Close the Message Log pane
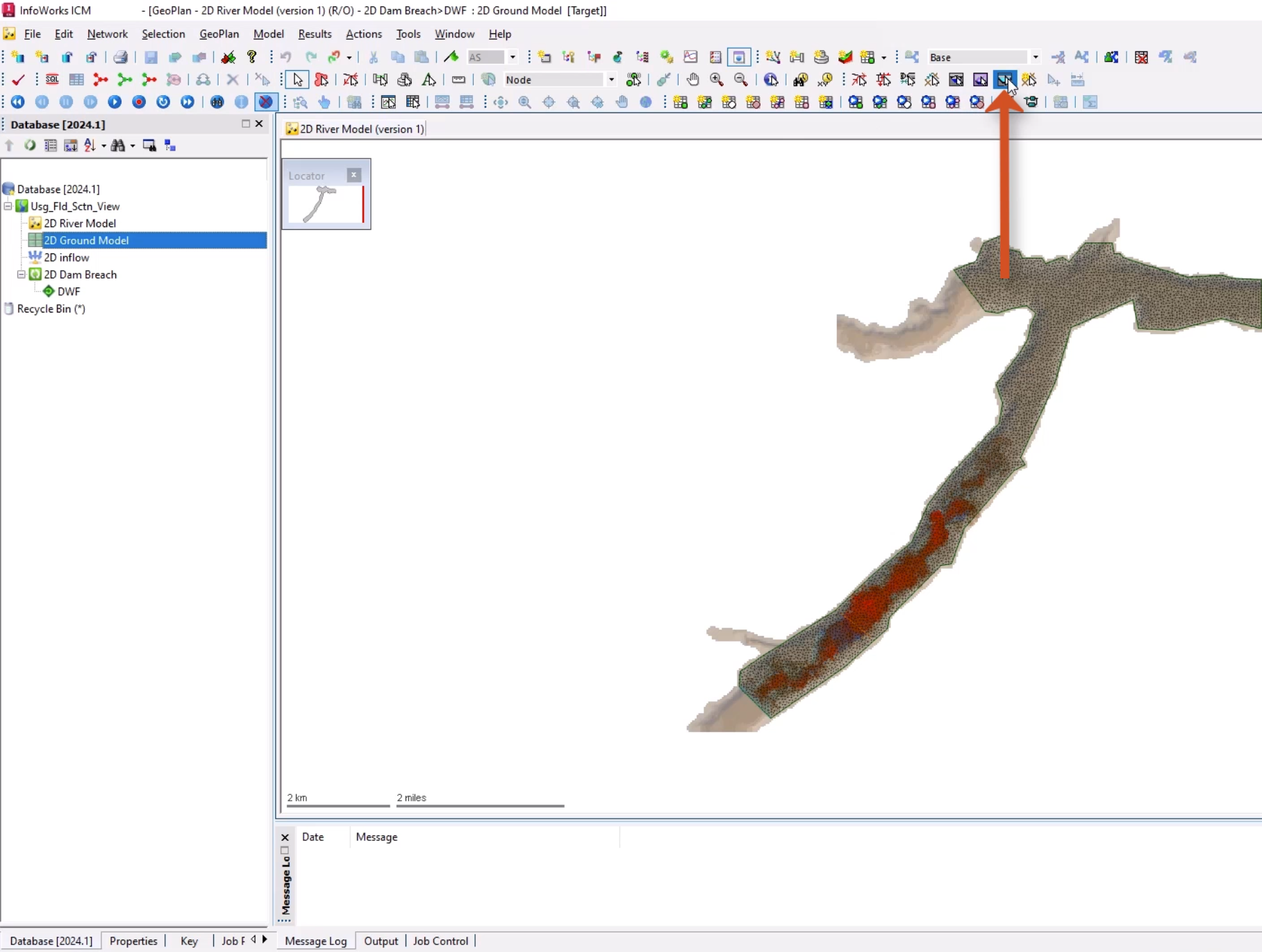 285,837
